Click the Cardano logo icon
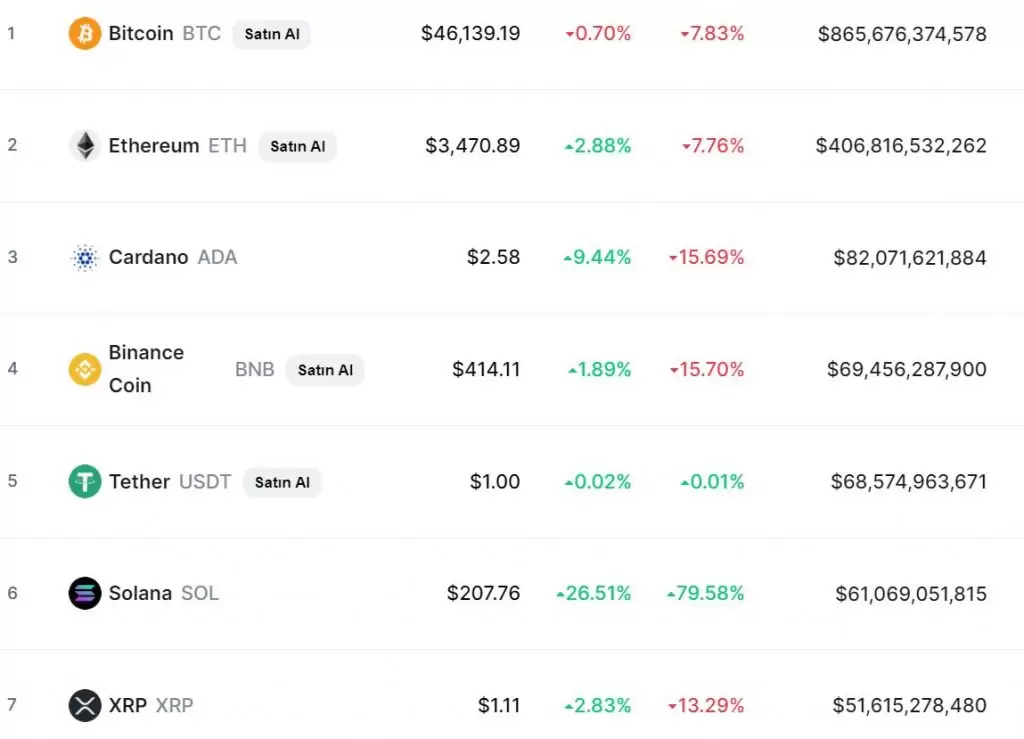This screenshot has width=1024, height=739. [x=85, y=258]
